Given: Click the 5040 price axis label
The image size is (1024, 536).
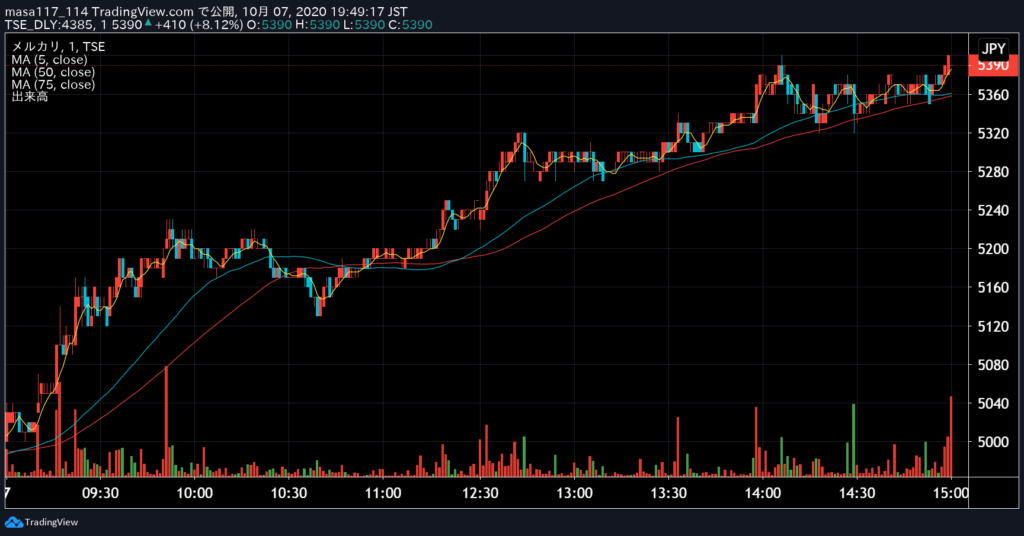Looking at the screenshot, I should point(993,403).
